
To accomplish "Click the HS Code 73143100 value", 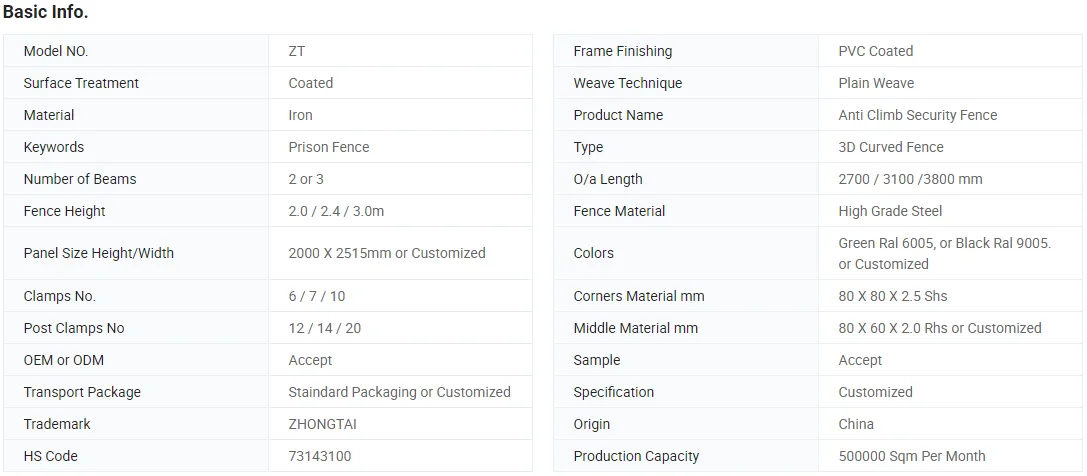I will (x=319, y=456).
